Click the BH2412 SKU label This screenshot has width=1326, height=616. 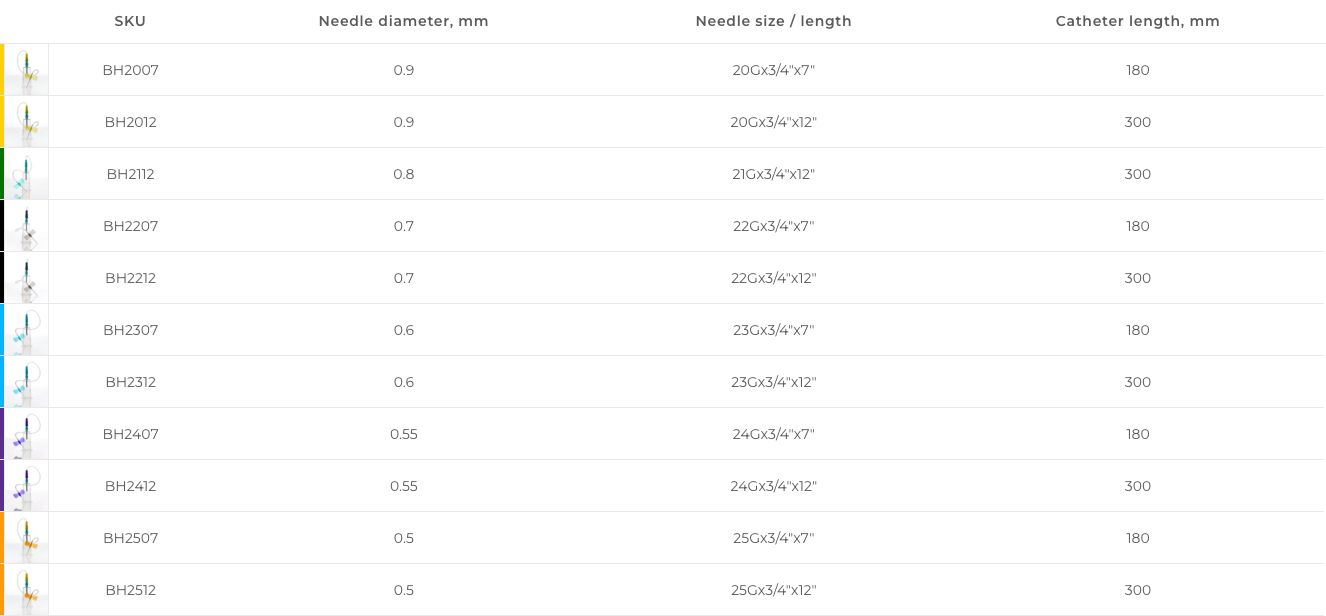[130, 486]
